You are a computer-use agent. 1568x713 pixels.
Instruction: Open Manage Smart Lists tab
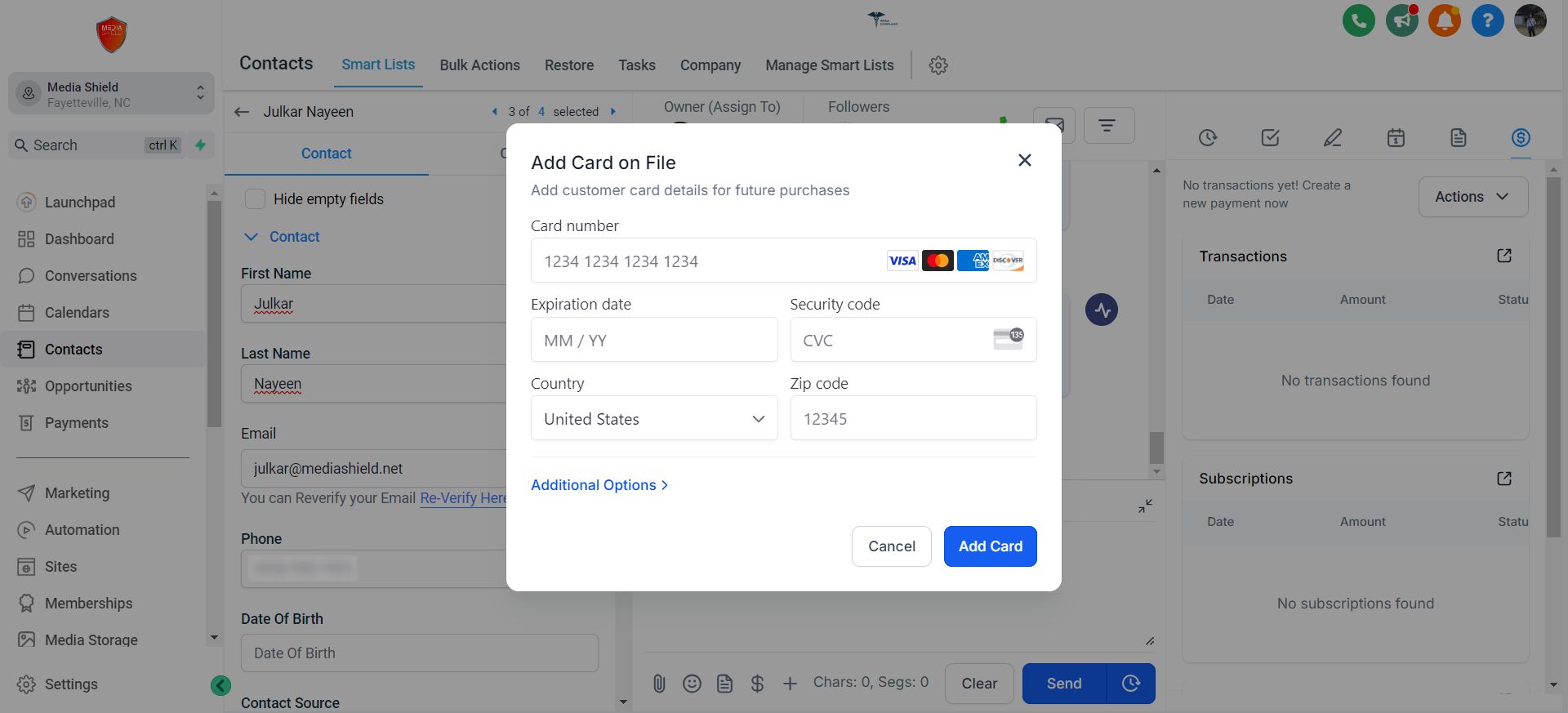click(x=829, y=65)
